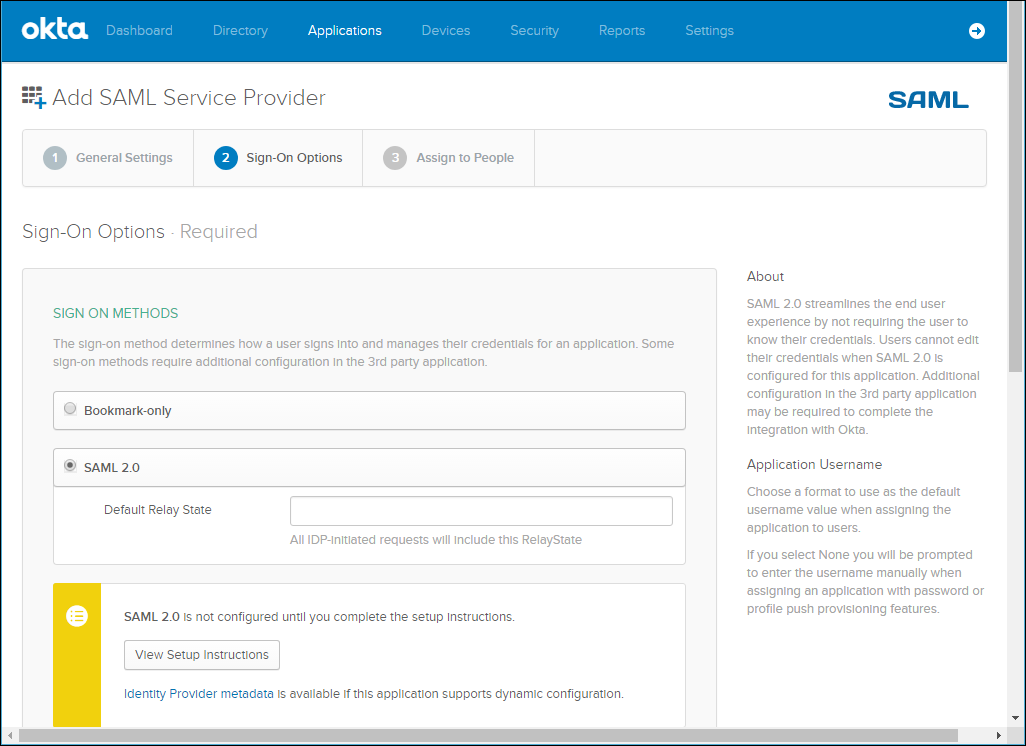Click the Application Username heading
The image size is (1026, 746).
(x=814, y=465)
